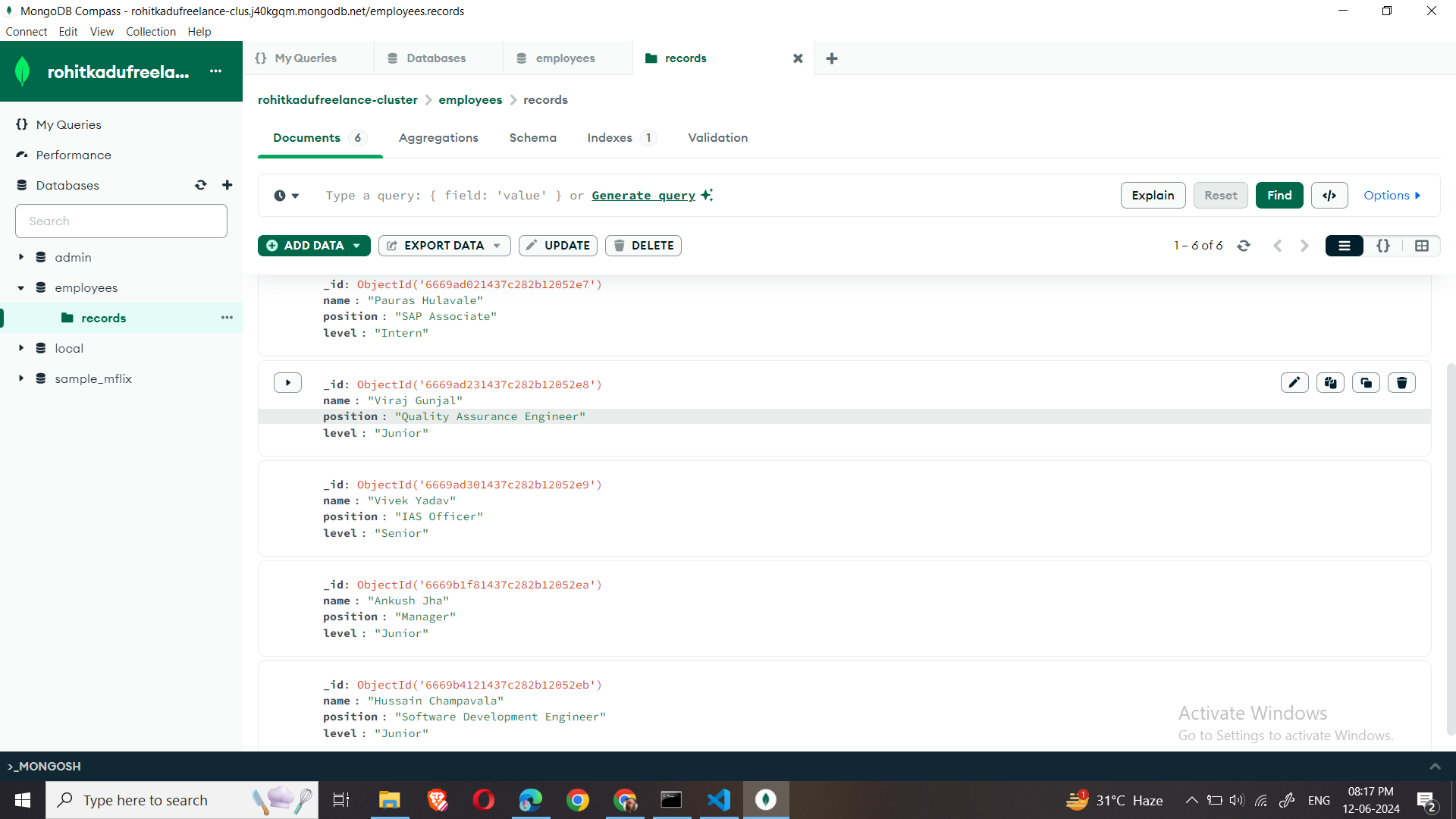The width and height of the screenshot is (1456, 819).
Task: Open the Collection menu
Action: 150,31
